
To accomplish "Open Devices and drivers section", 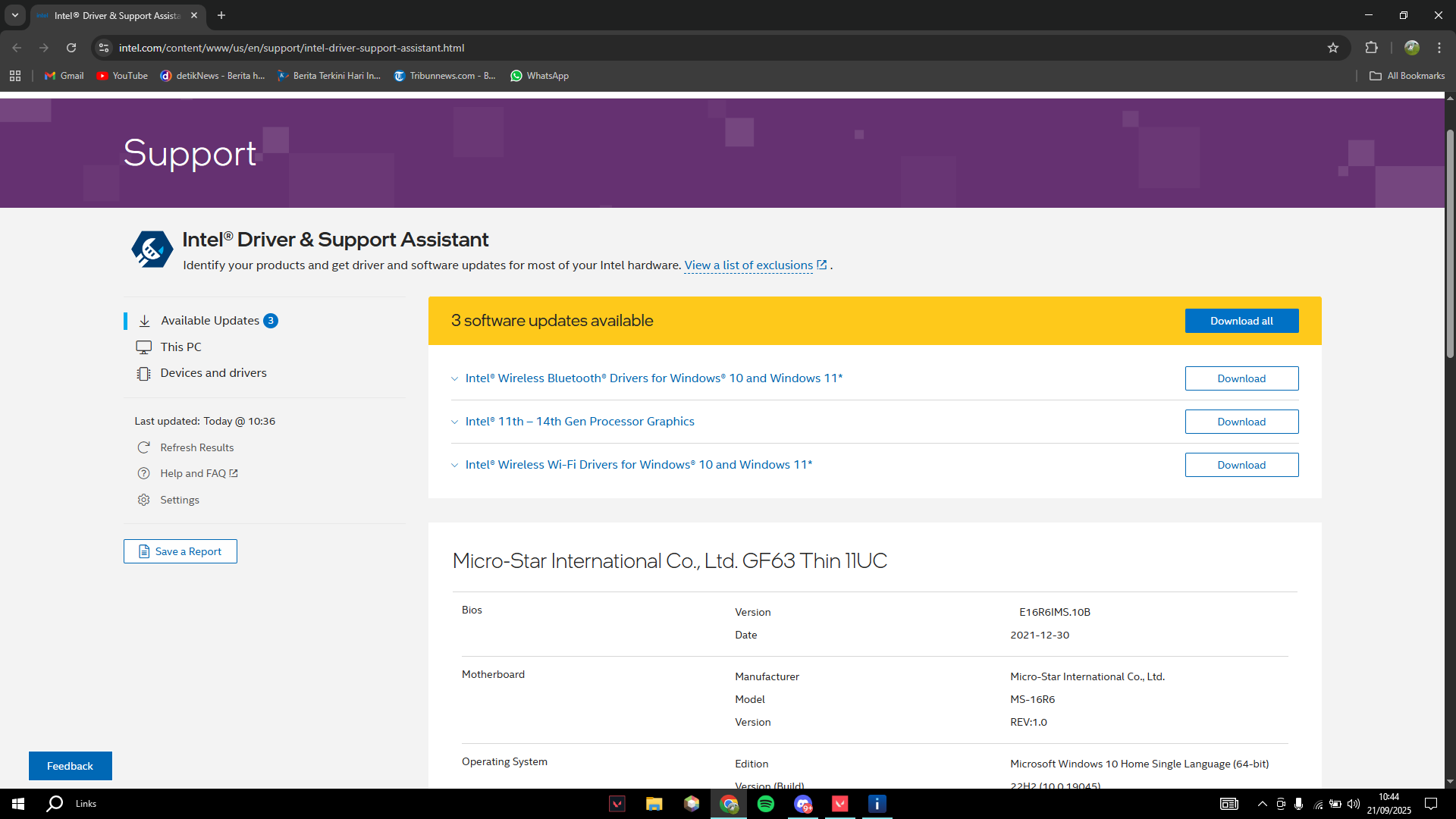I will point(213,373).
